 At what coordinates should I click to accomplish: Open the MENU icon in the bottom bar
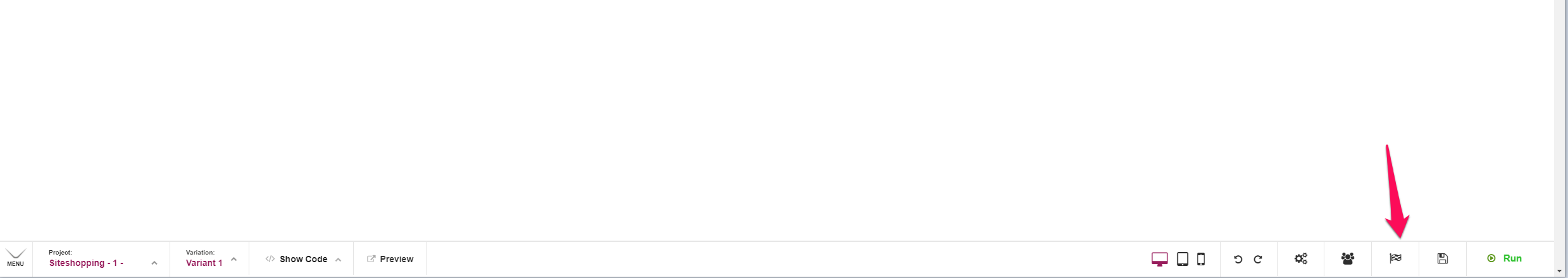[x=15, y=258]
